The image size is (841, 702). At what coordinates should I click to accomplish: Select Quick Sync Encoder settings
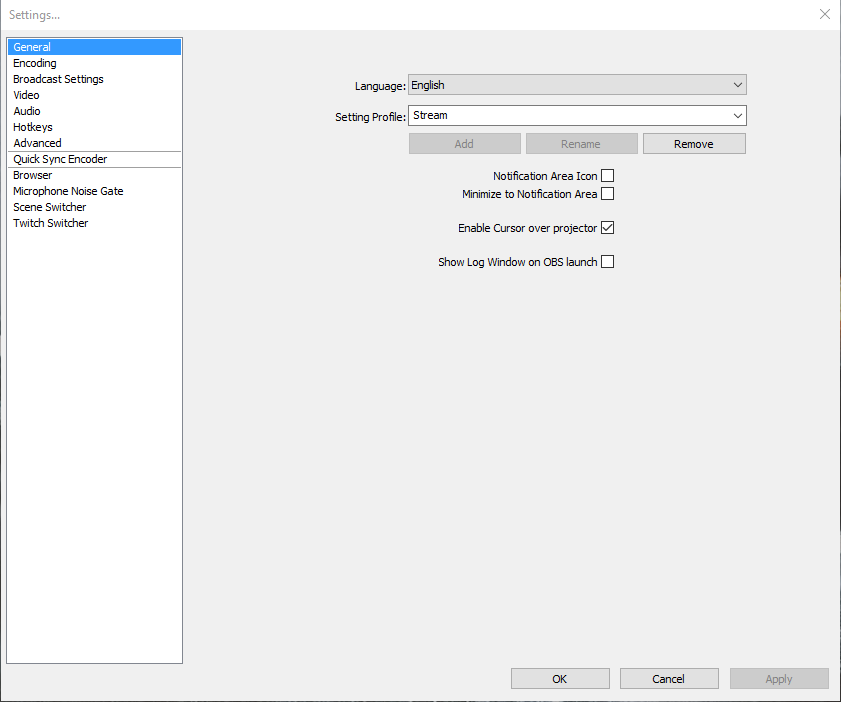click(x=94, y=159)
